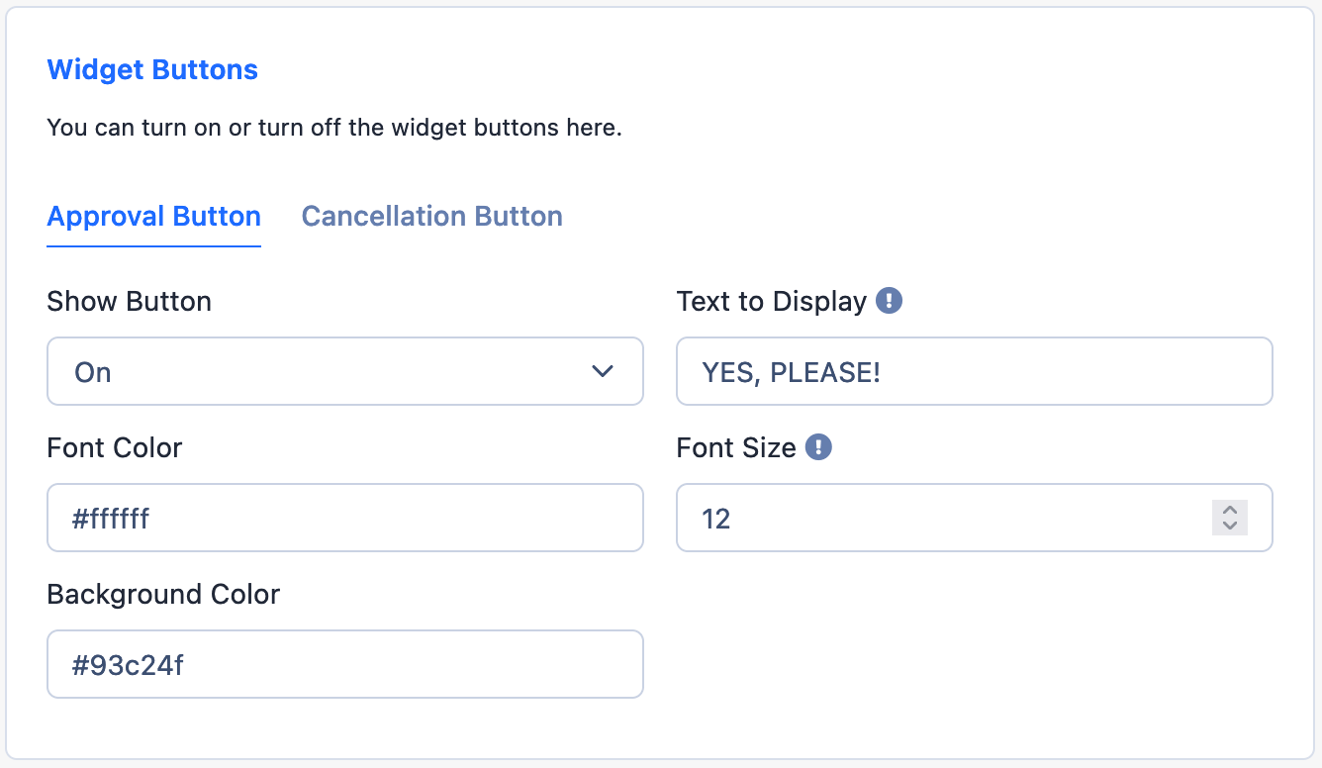Click the Font Size label text

click(x=736, y=448)
